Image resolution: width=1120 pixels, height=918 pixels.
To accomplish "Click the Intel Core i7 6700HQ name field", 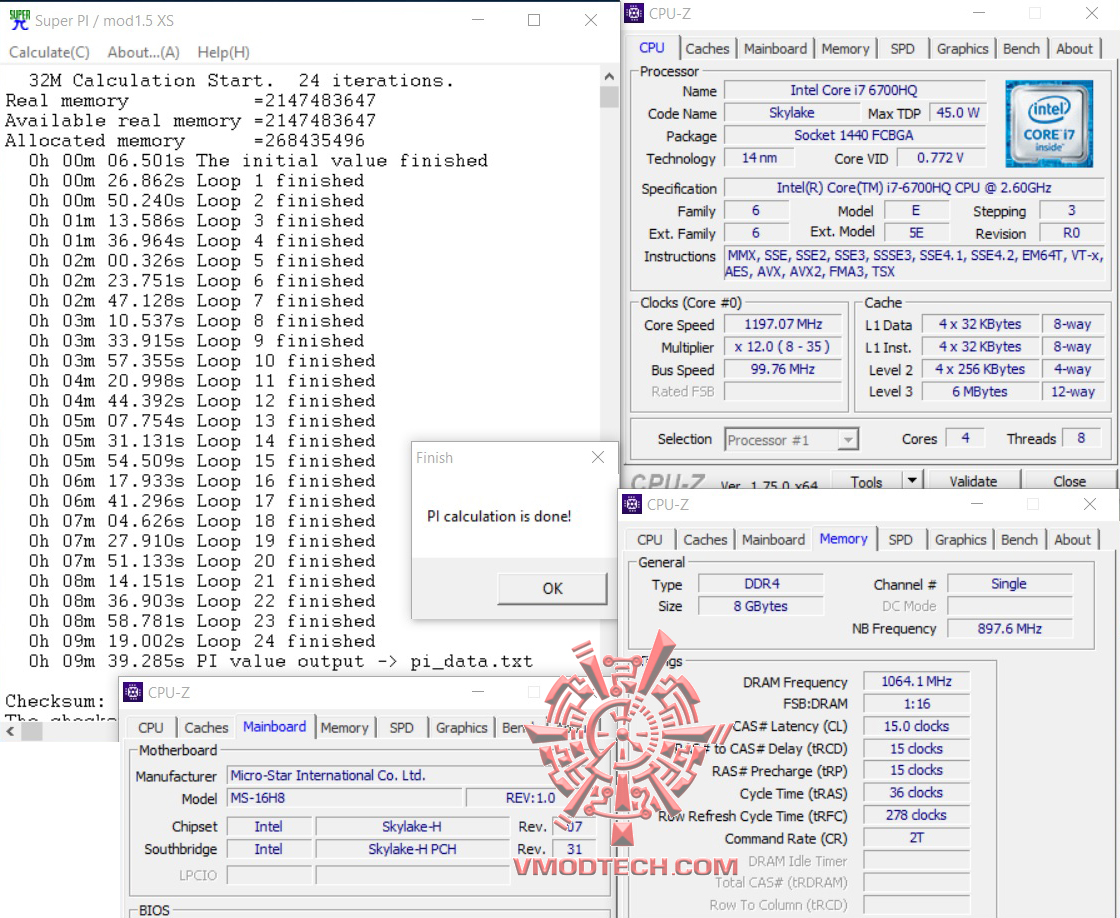I will (854, 90).
